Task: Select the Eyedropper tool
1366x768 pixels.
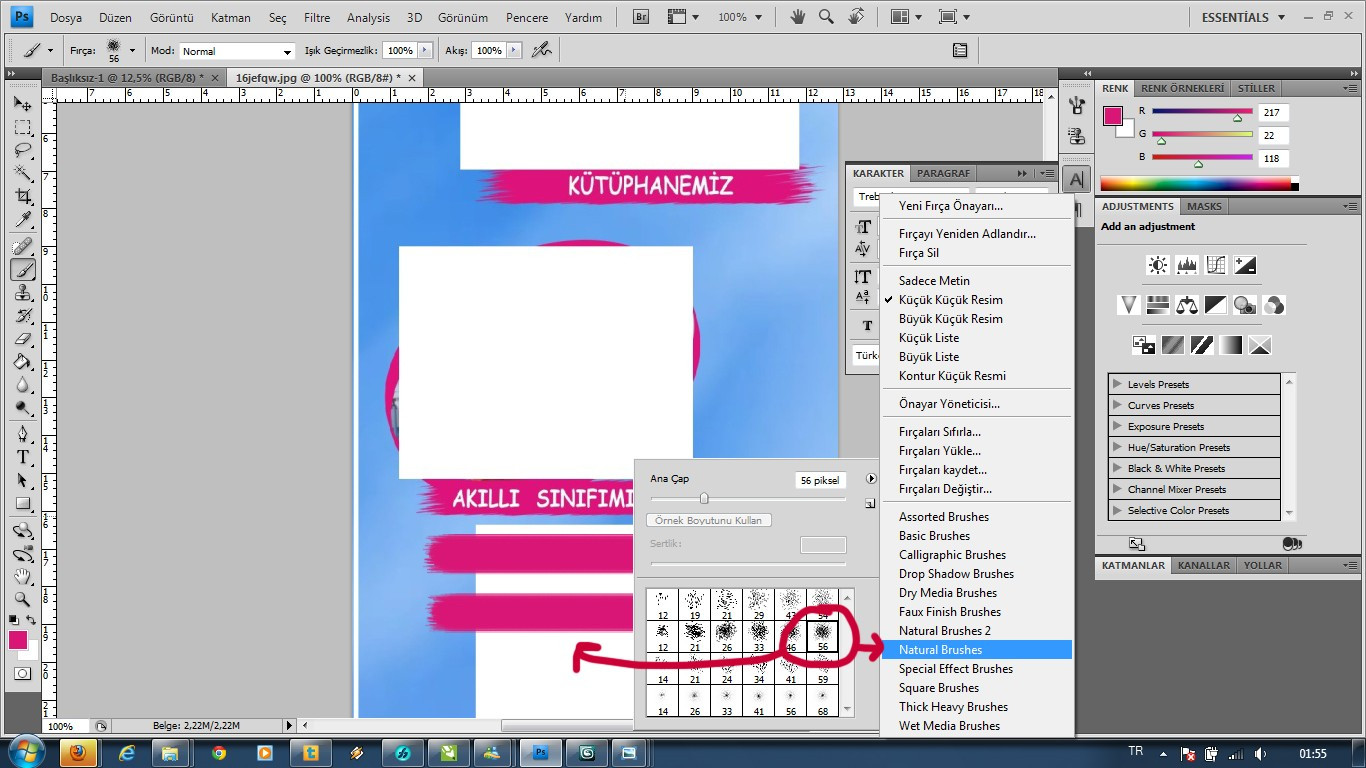Action: point(23,220)
